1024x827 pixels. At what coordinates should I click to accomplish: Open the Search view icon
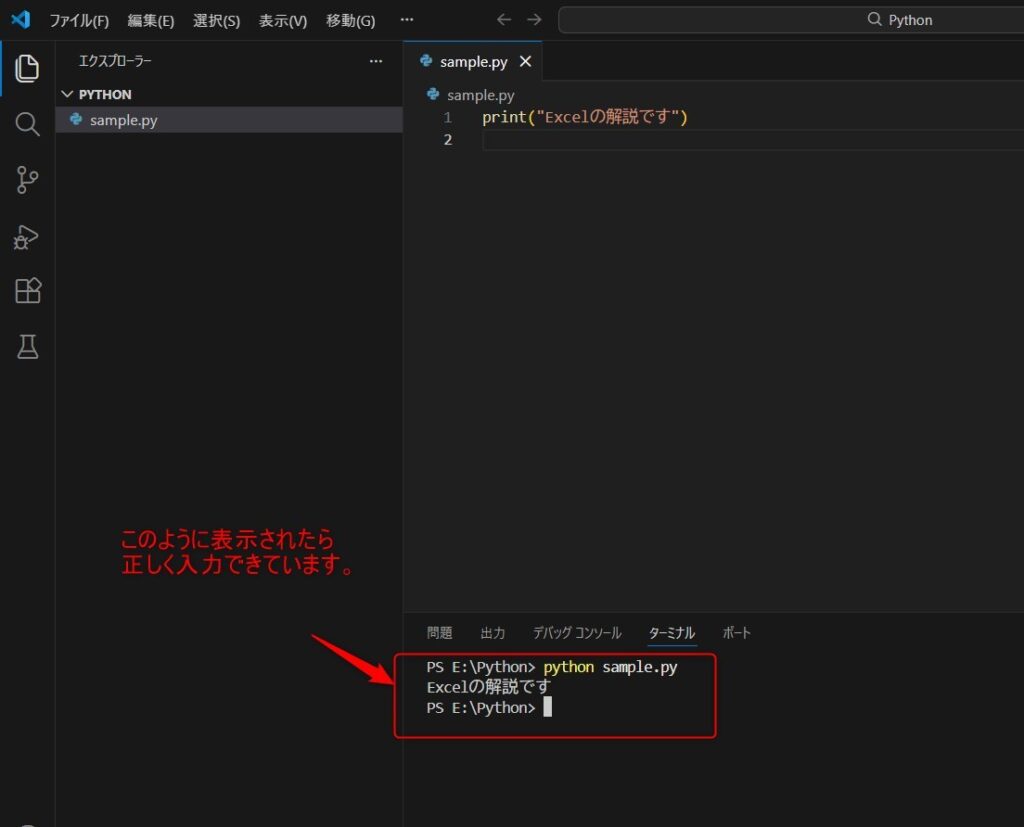[x=27, y=124]
